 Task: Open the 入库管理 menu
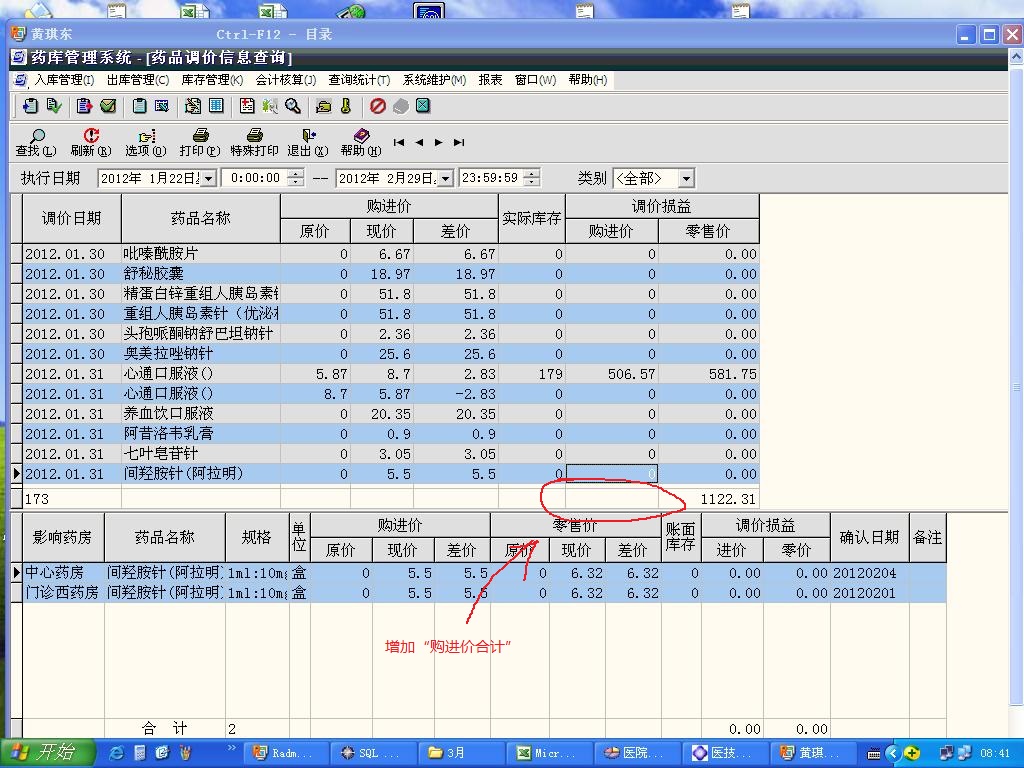(63, 80)
